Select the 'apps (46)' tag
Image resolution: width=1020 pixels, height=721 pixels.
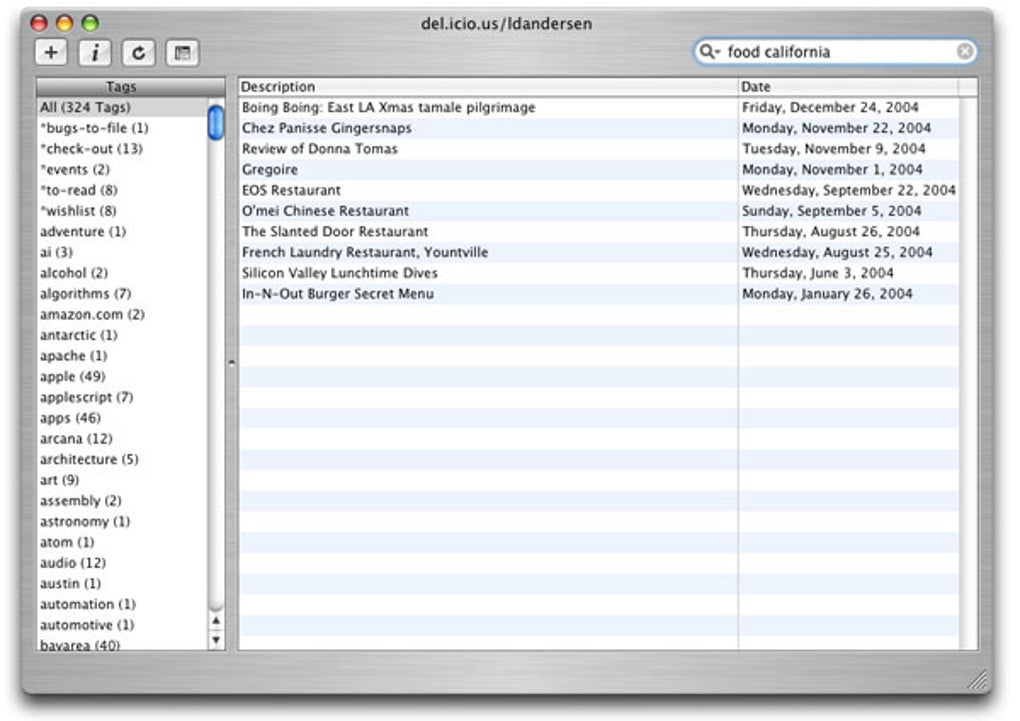(x=122, y=418)
